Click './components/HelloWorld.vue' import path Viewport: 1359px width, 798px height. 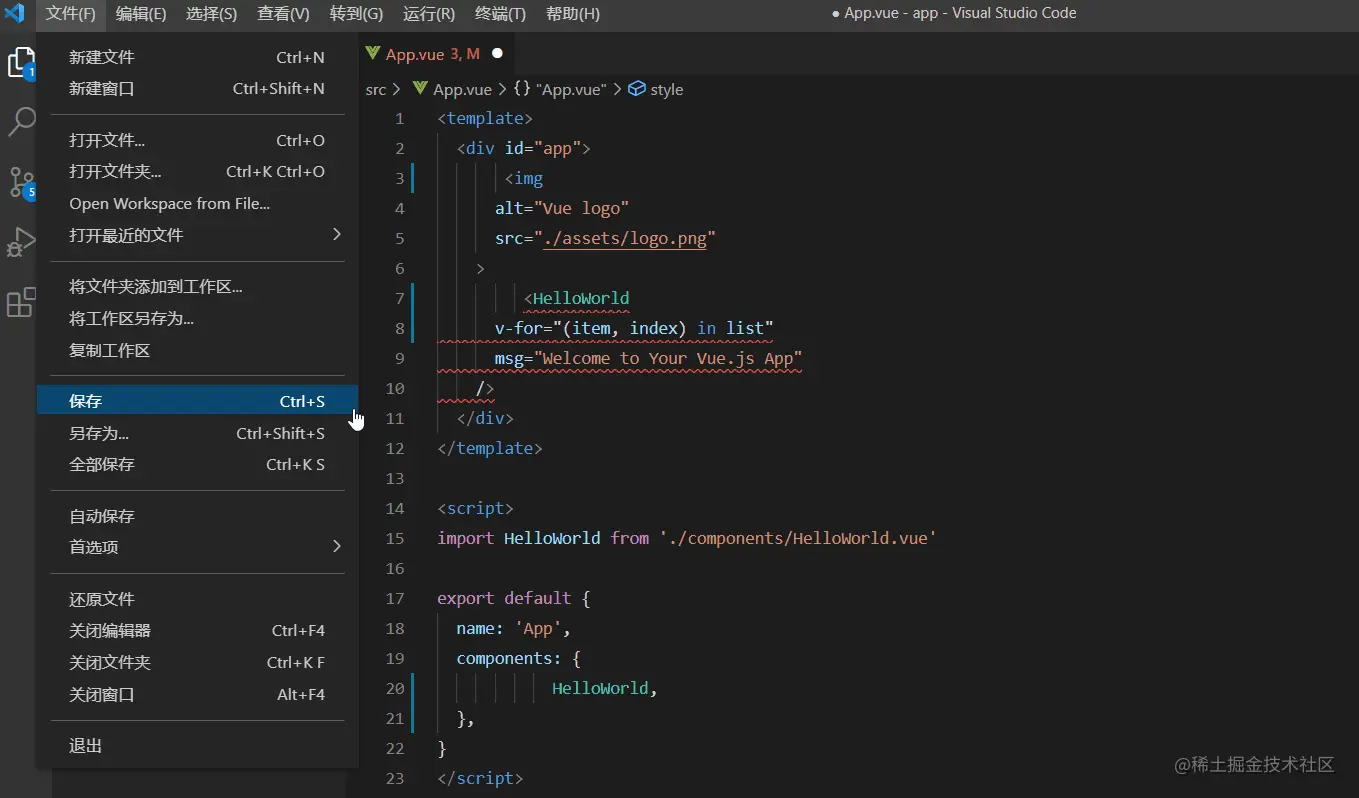(798, 538)
